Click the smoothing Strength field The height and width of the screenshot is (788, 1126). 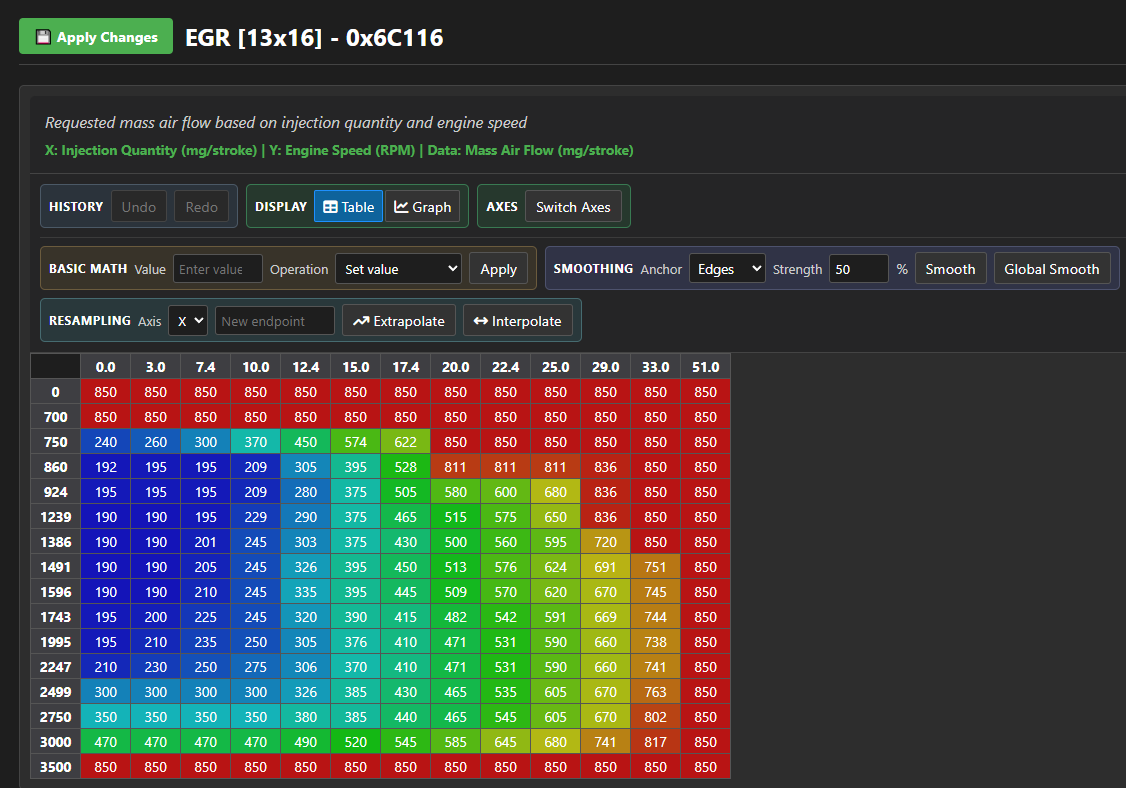858,269
